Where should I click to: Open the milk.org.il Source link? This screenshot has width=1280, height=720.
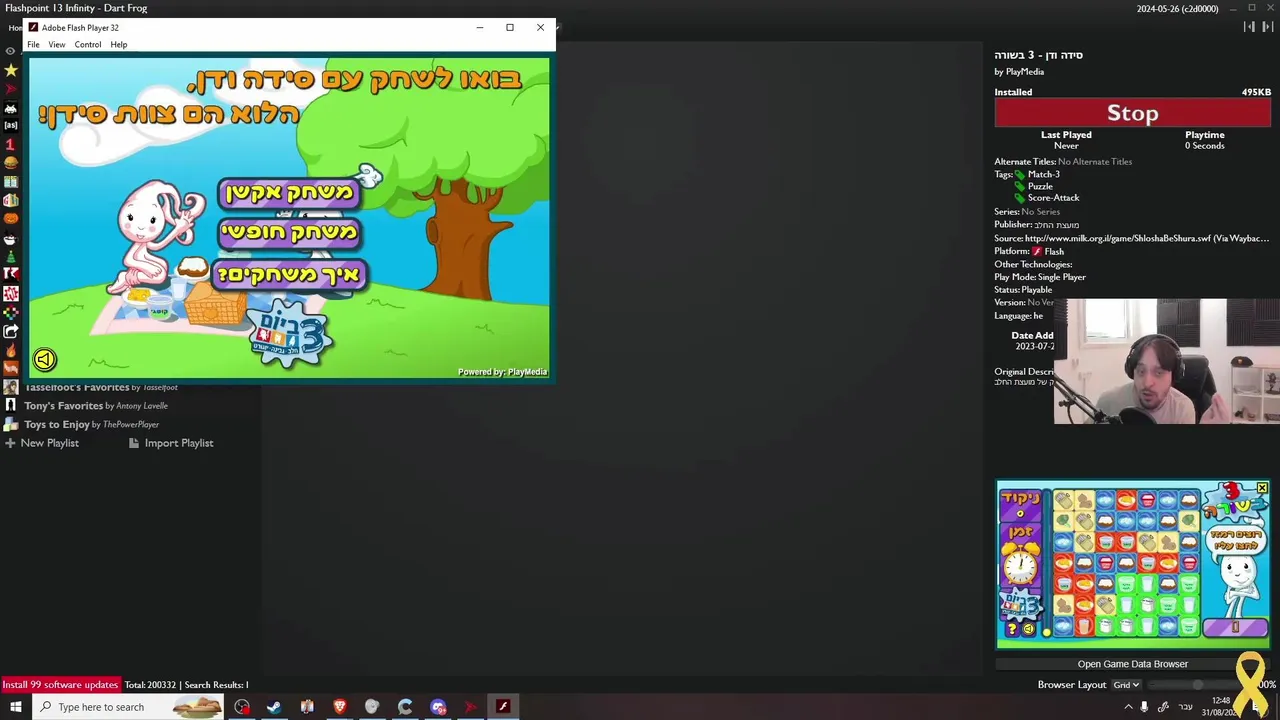point(1147,238)
